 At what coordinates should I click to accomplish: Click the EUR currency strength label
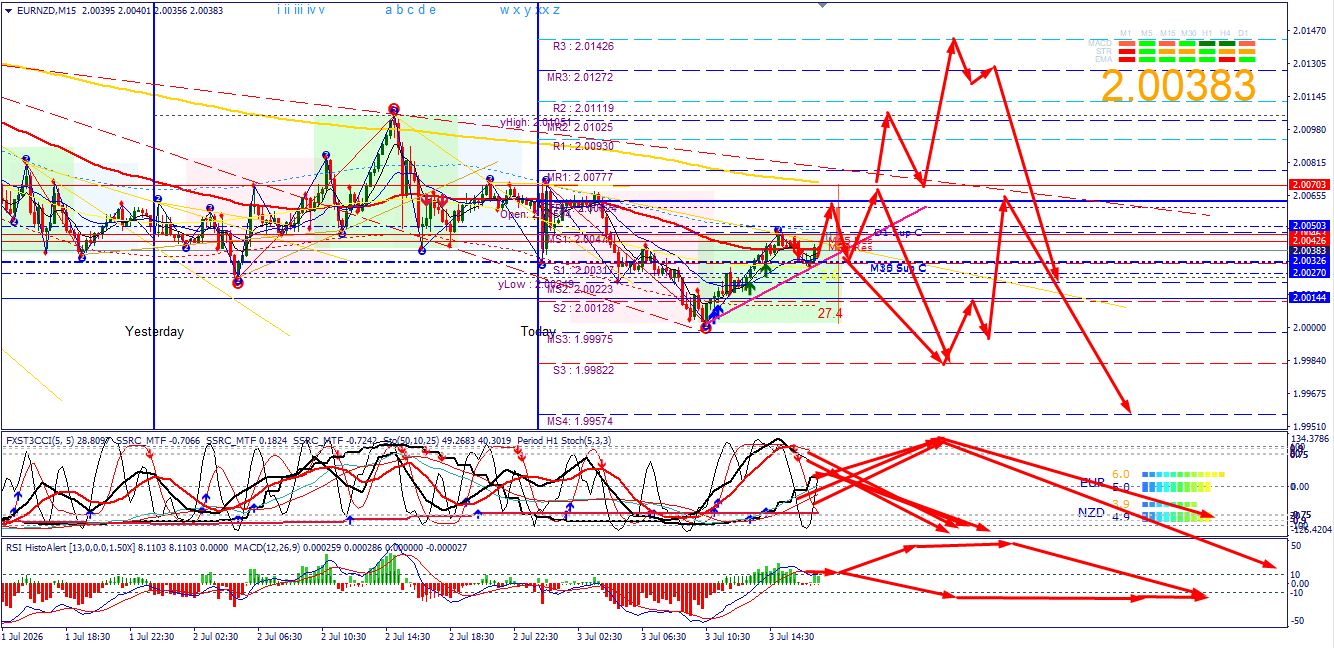click(1092, 482)
